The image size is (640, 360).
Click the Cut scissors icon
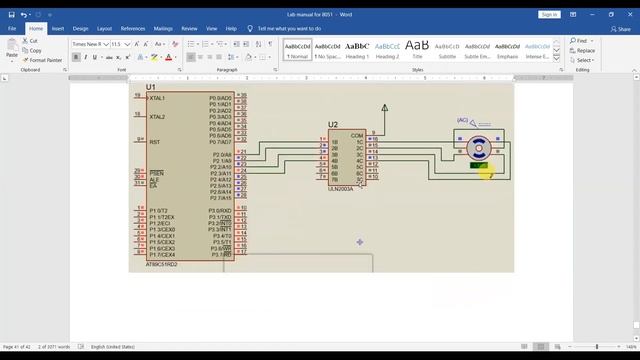point(25,41)
